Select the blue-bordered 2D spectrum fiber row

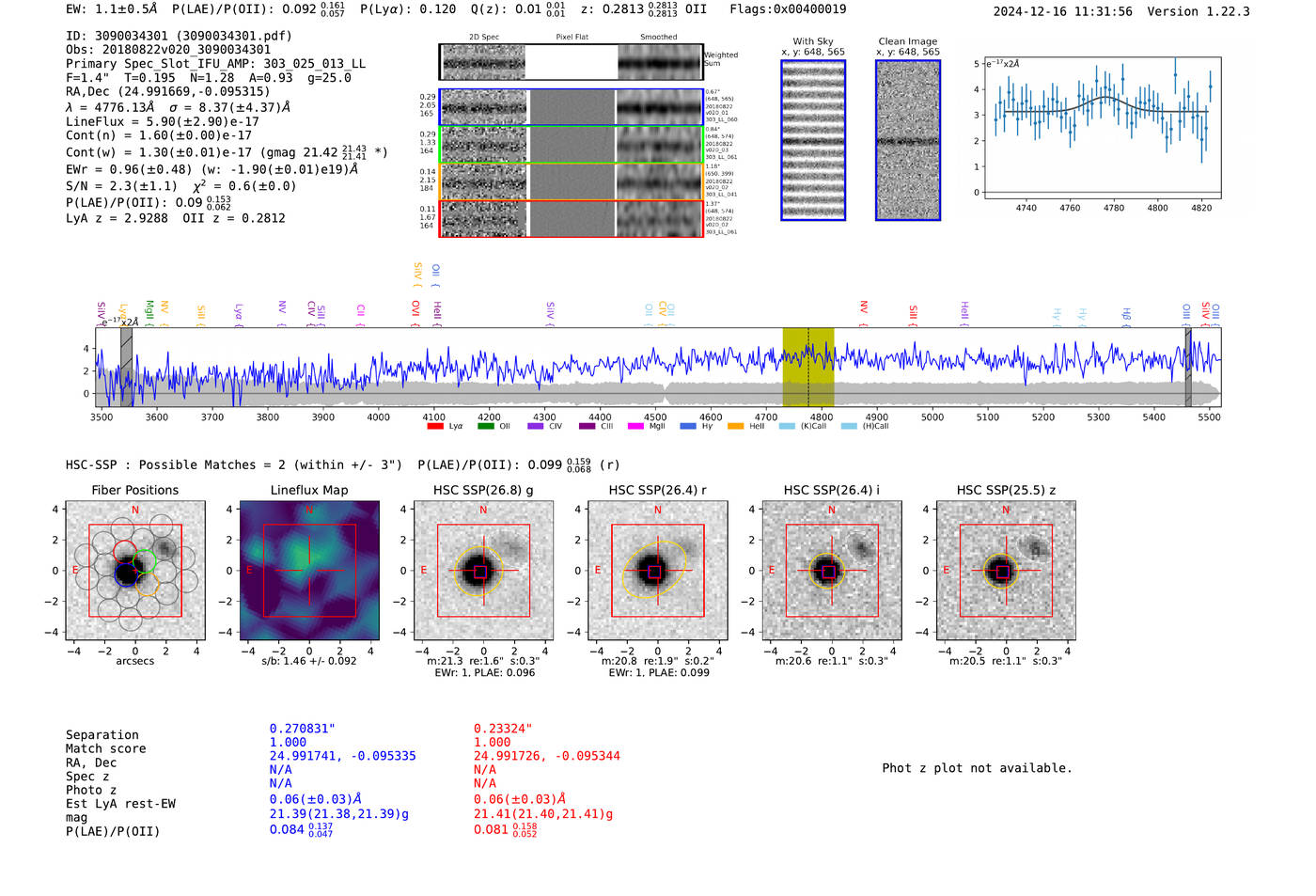click(572, 107)
